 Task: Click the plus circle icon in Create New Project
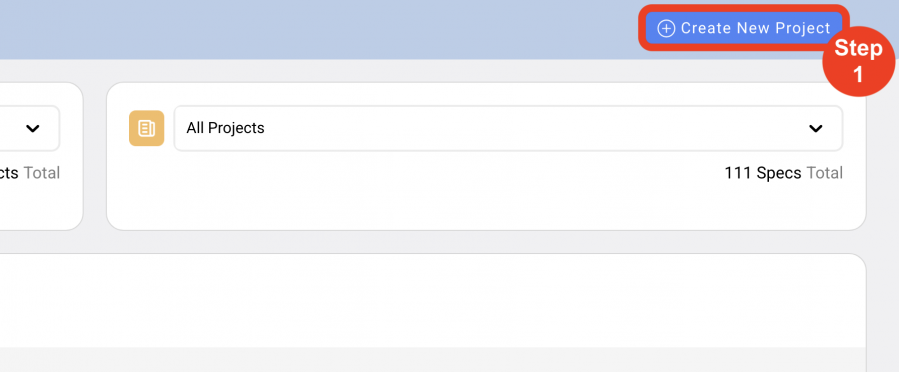(x=666, y=29)
